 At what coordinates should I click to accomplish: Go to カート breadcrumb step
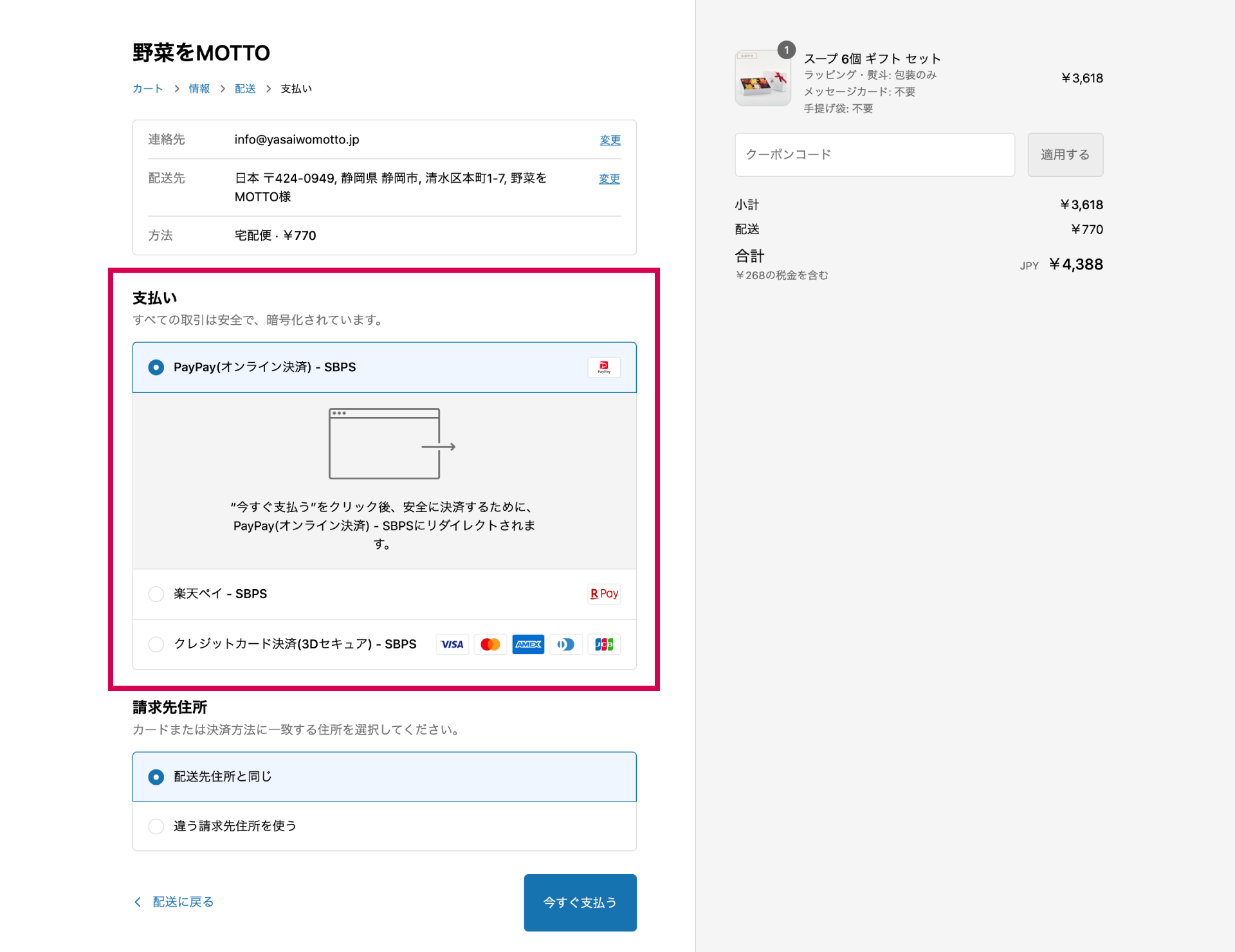(x=147, y=89)
